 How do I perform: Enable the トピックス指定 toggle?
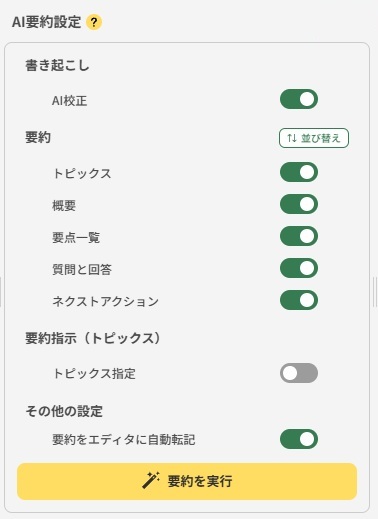click(x=299, y=373)
